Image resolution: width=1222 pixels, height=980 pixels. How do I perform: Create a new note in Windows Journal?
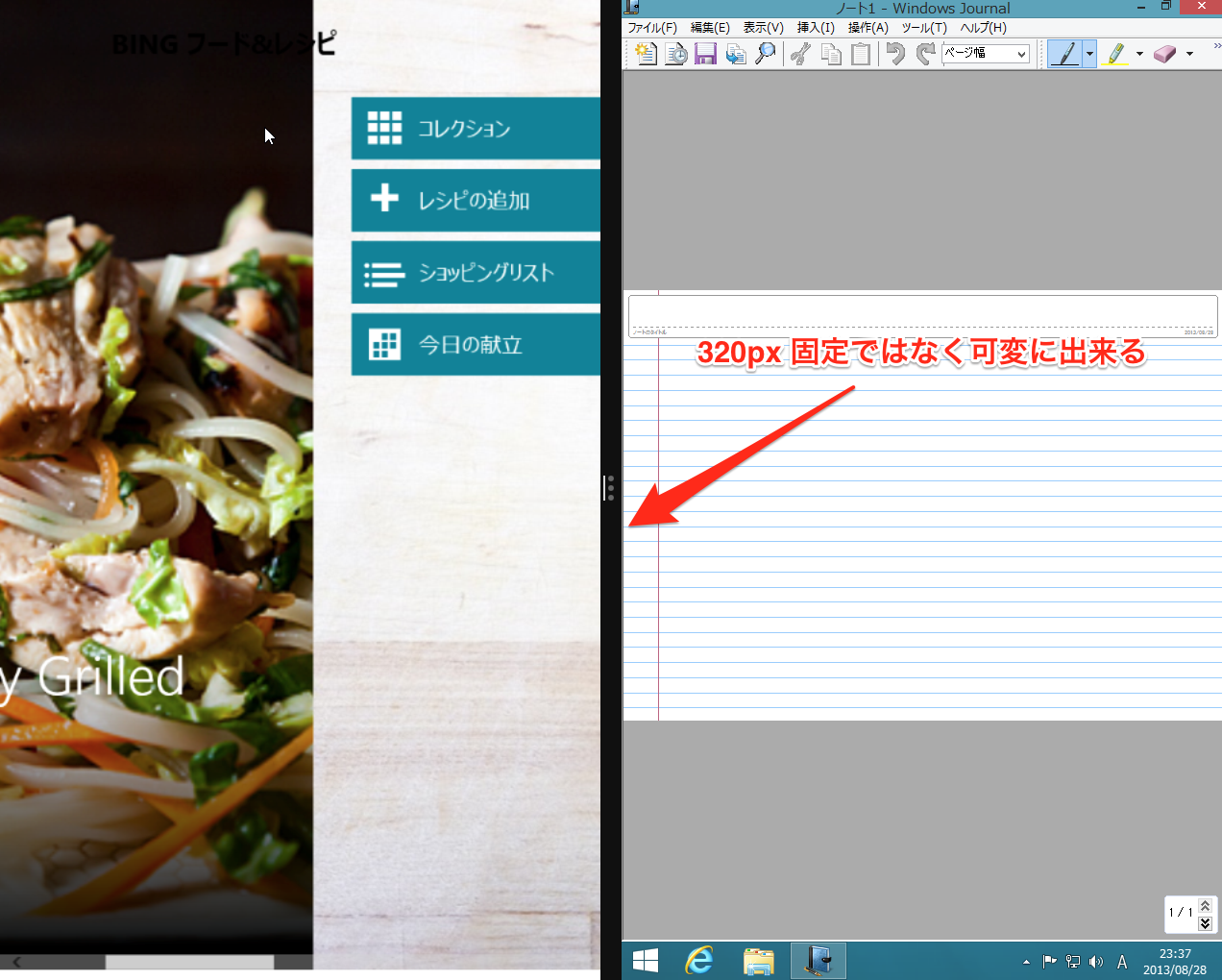(646, 54)
